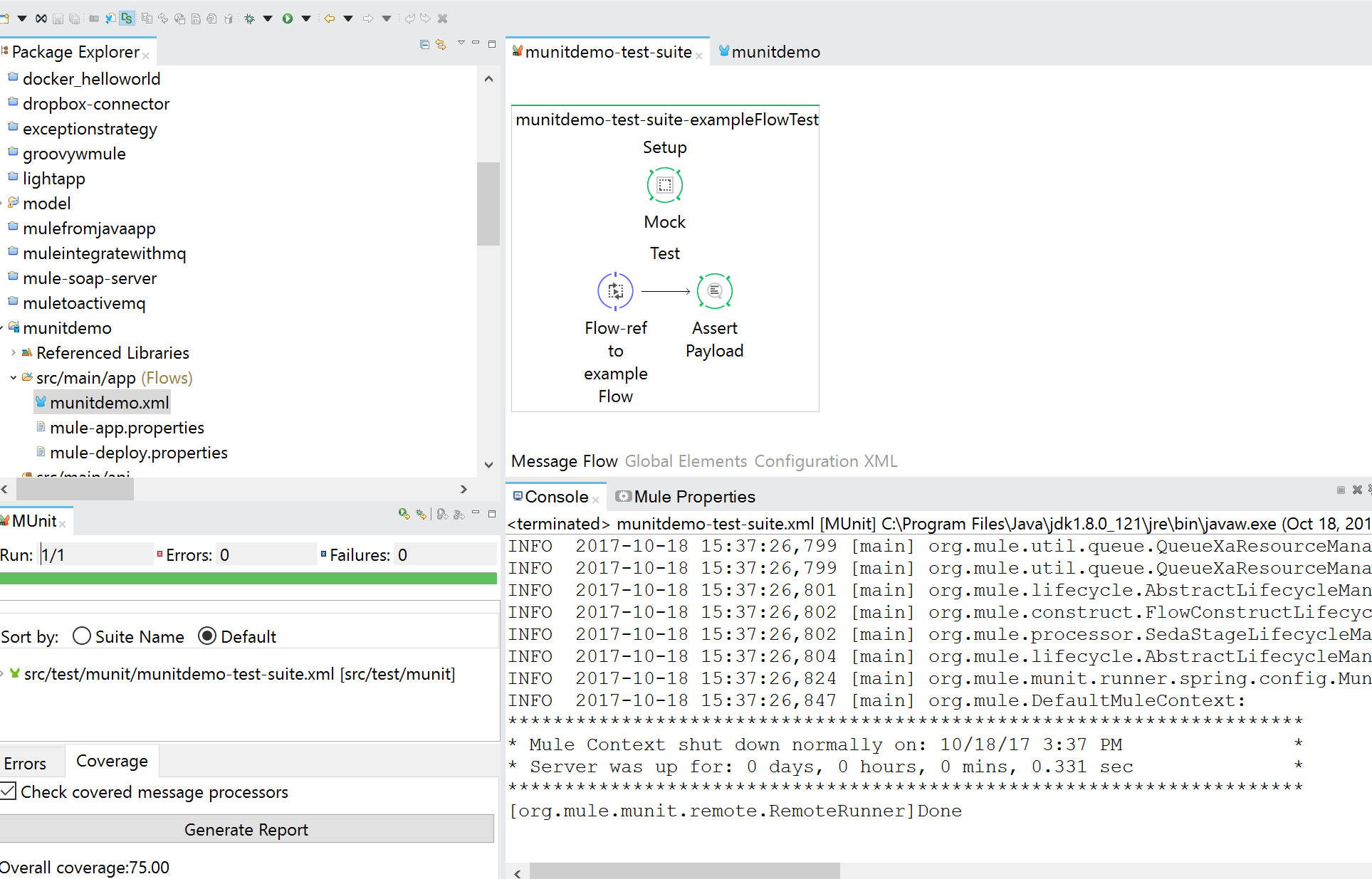Click the Forward arrow in the toolbar
Viewport: 1372px width, 879px height.
367,19
